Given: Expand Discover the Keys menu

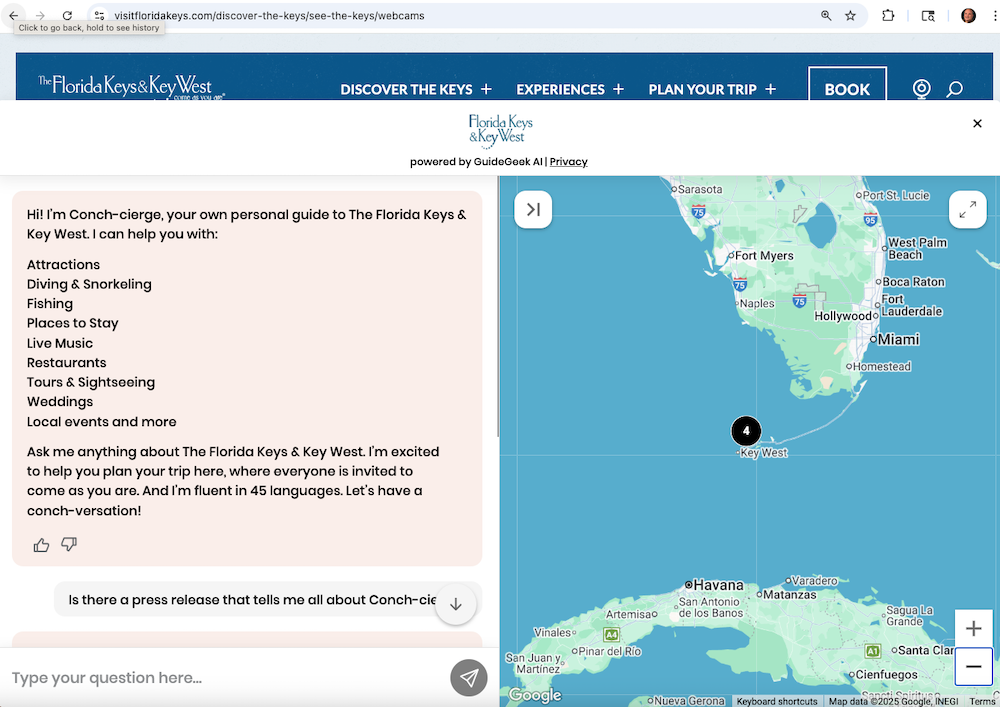Looking at the screenshot, I should pyautogui.click(x=416, y=89).
